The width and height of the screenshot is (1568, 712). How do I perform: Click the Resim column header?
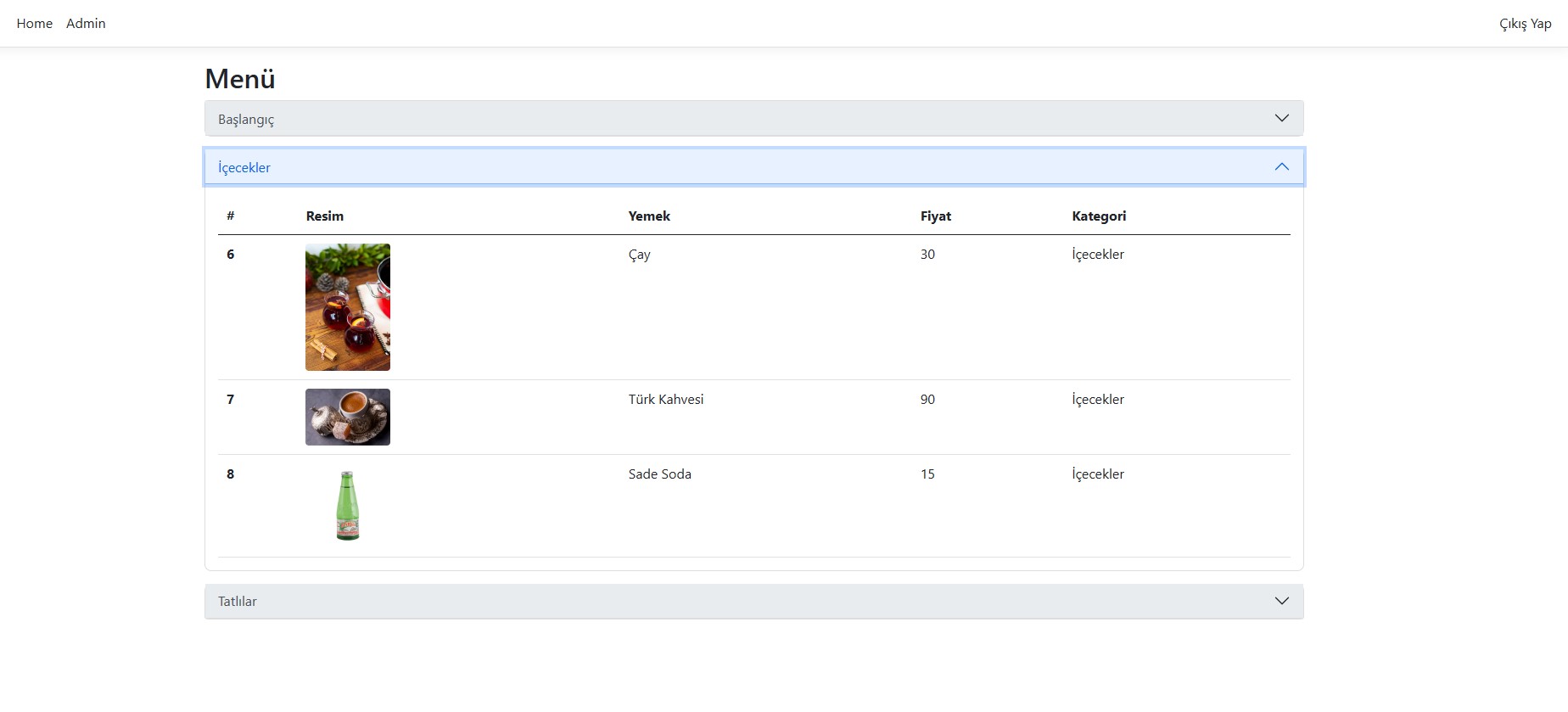(325, 216)
